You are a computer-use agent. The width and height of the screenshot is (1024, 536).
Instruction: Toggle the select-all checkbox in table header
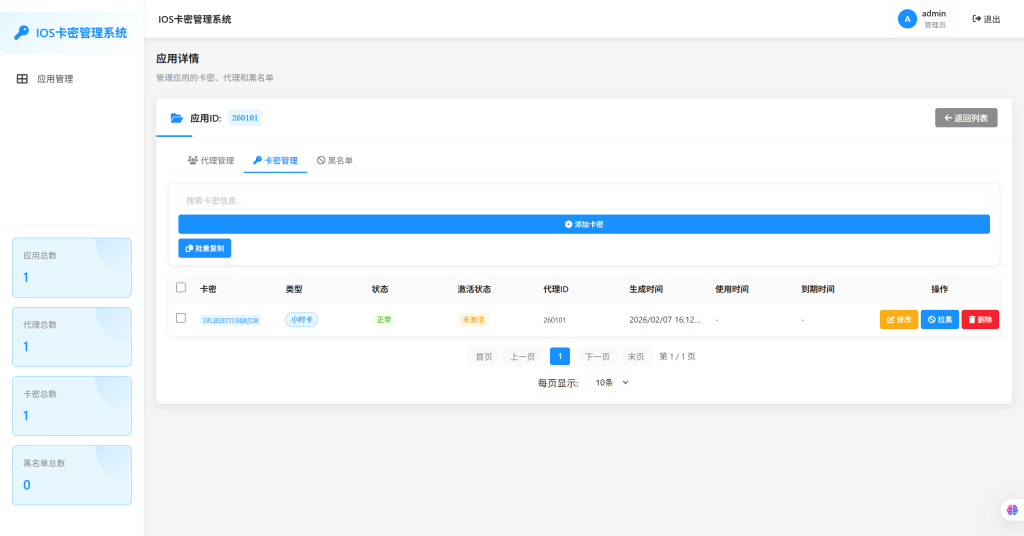point(181,288)
